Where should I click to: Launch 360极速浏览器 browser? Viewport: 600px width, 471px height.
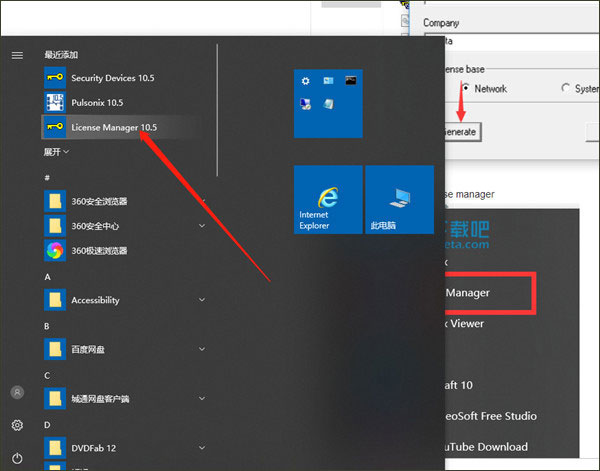pyautogui.click(x=99, y=250)
